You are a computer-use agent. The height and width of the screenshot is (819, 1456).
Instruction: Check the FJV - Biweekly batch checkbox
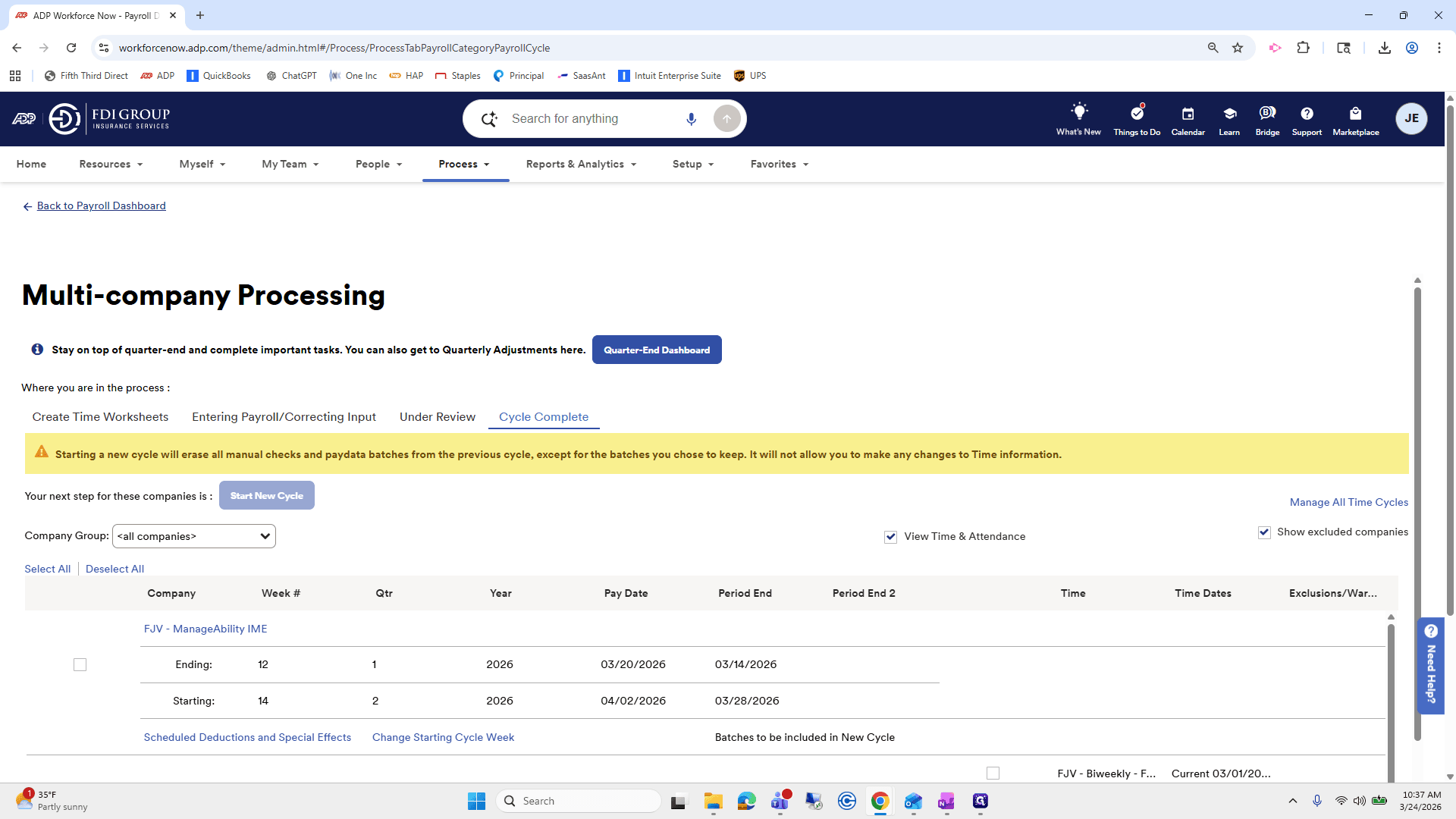pyautogui.click(x=993, y=773)
